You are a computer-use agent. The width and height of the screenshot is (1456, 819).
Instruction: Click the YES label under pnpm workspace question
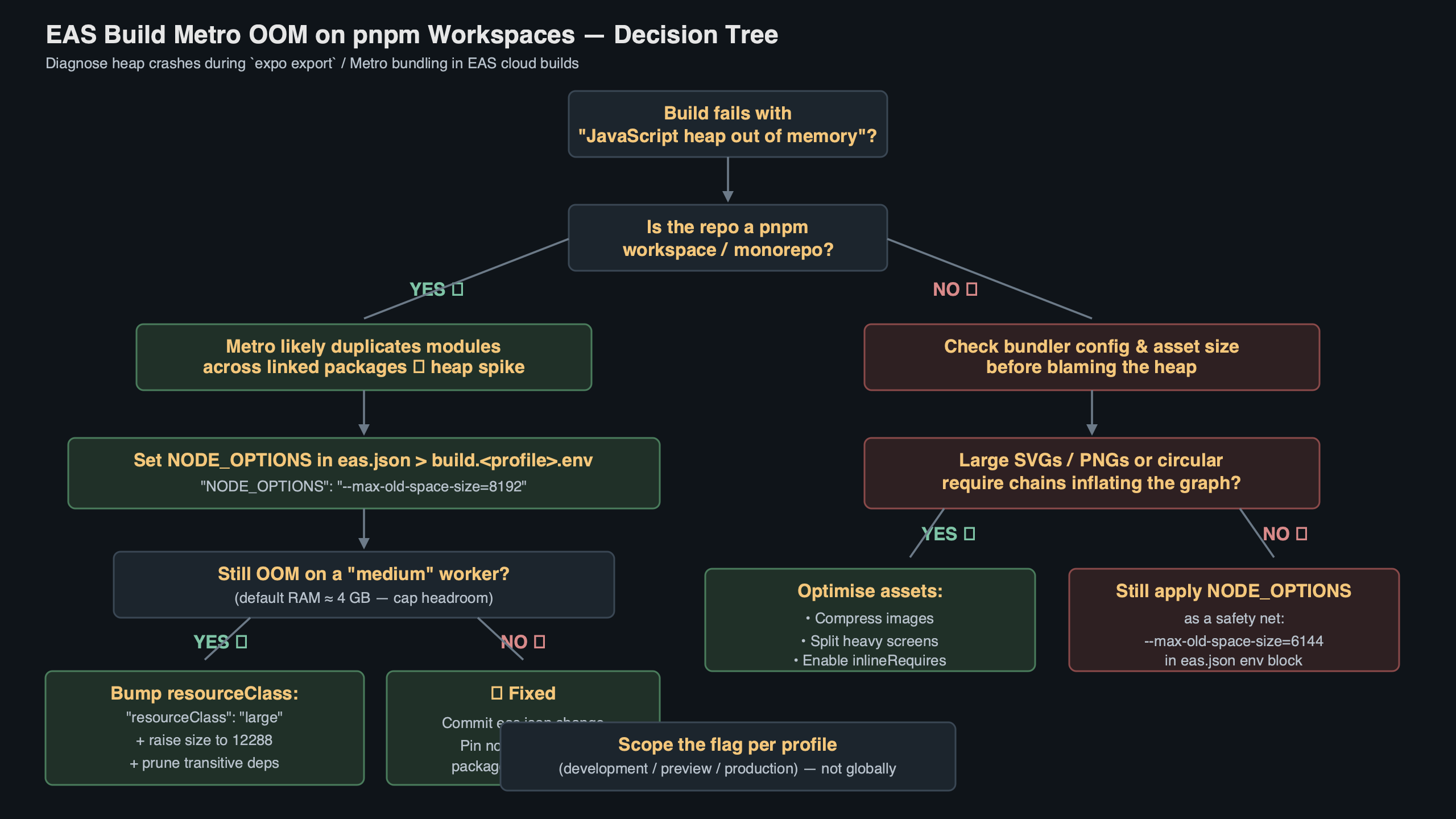point(436,289)
